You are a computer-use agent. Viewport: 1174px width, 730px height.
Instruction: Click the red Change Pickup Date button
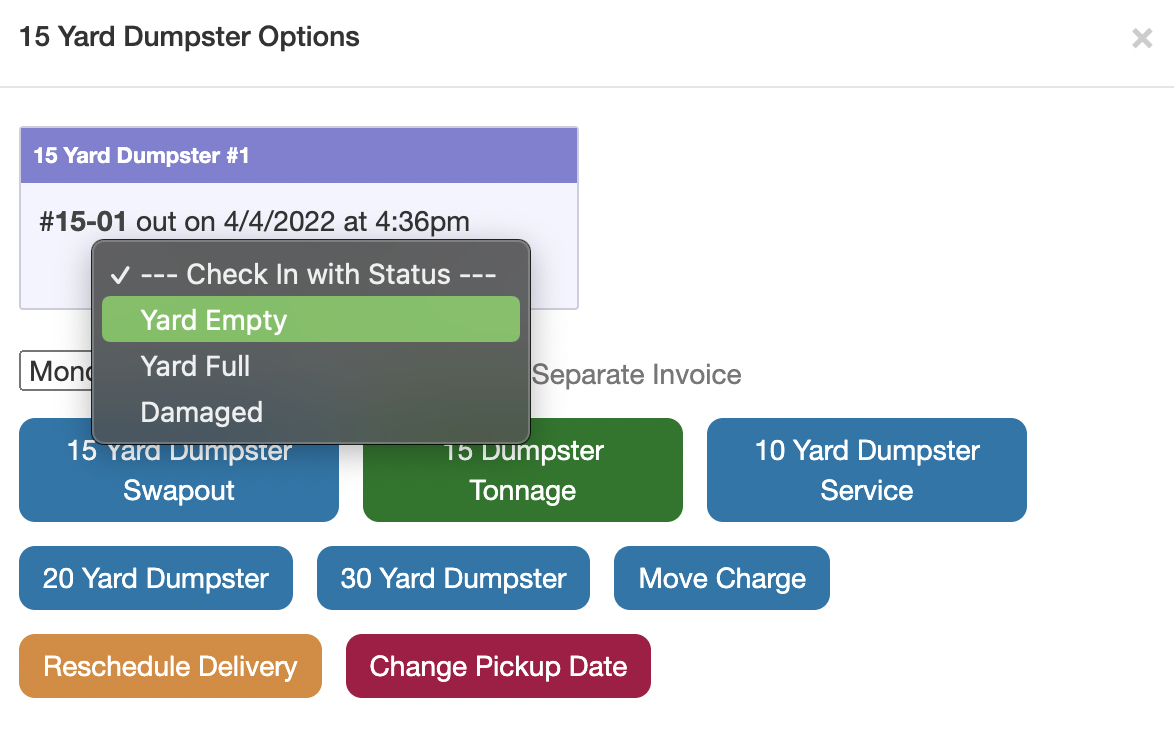click(498, 666)
